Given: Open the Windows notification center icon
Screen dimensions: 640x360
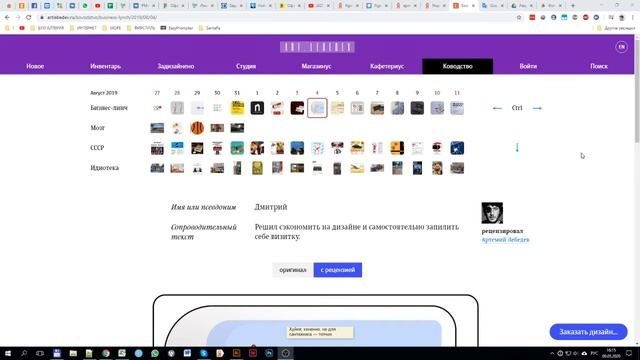Looking at the screenshot, I should click(x=629, y=353).
